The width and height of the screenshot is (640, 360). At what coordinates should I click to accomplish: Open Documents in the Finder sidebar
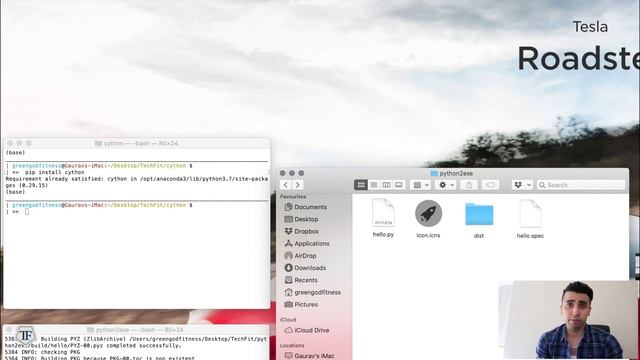point(306,207)
